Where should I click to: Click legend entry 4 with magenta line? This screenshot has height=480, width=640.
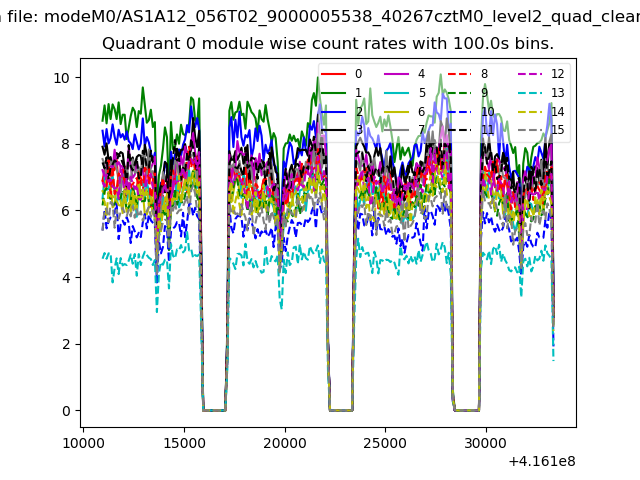click(405, 74)
